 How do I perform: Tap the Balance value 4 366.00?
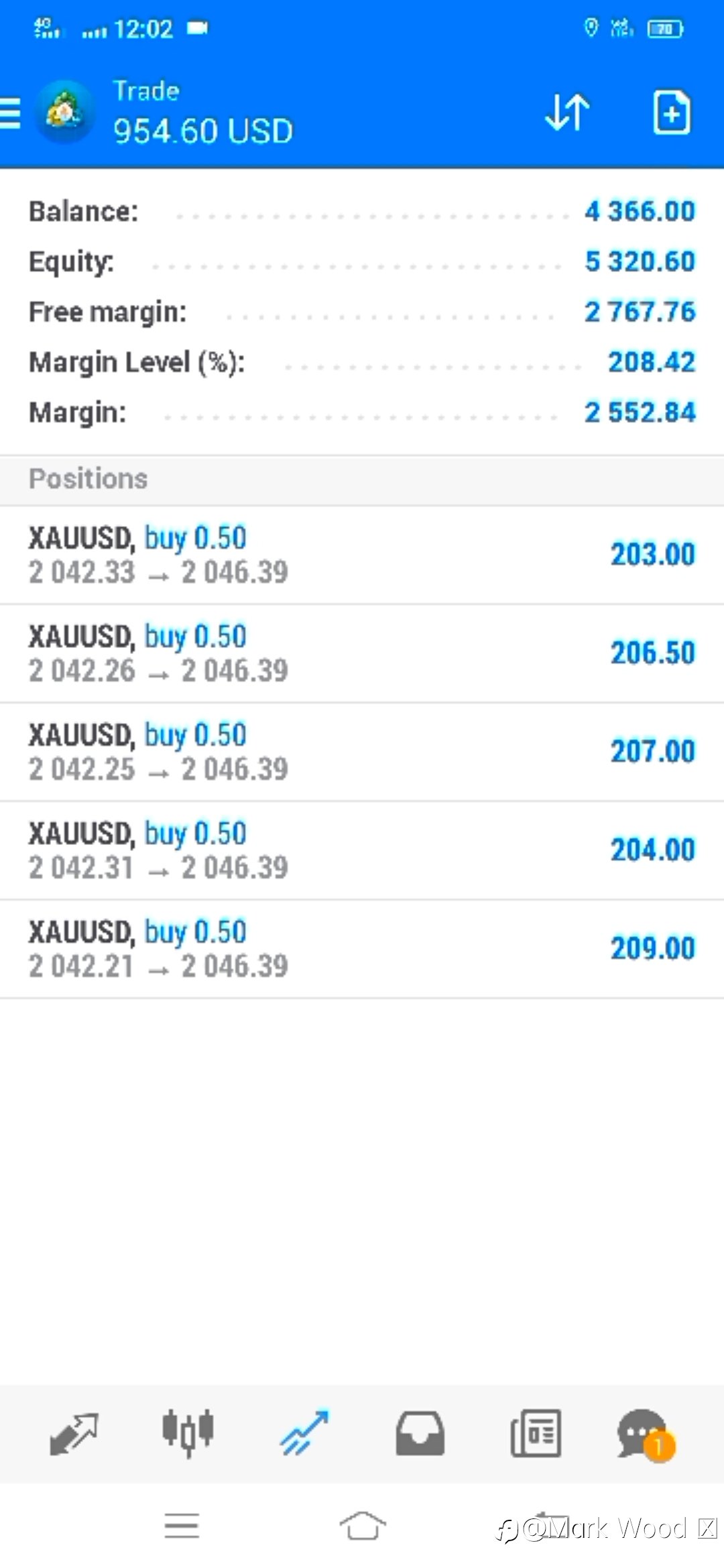coord(640,211)
